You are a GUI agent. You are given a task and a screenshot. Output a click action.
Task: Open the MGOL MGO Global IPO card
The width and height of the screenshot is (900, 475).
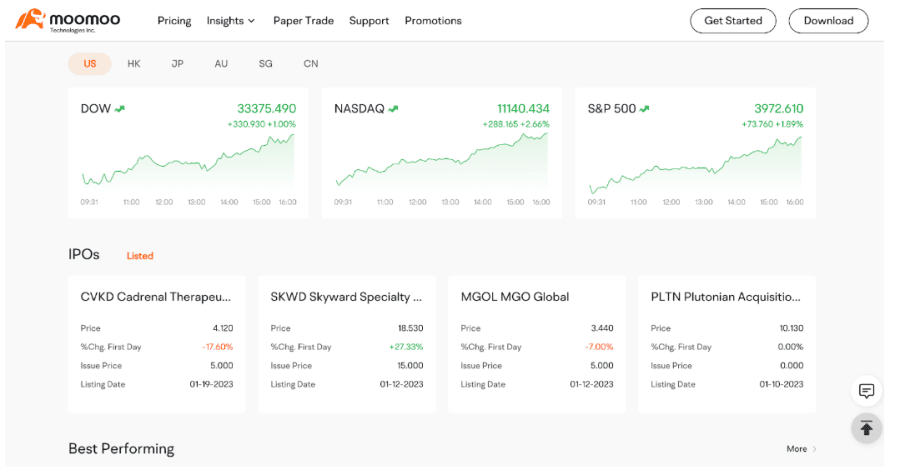(537, 344)
